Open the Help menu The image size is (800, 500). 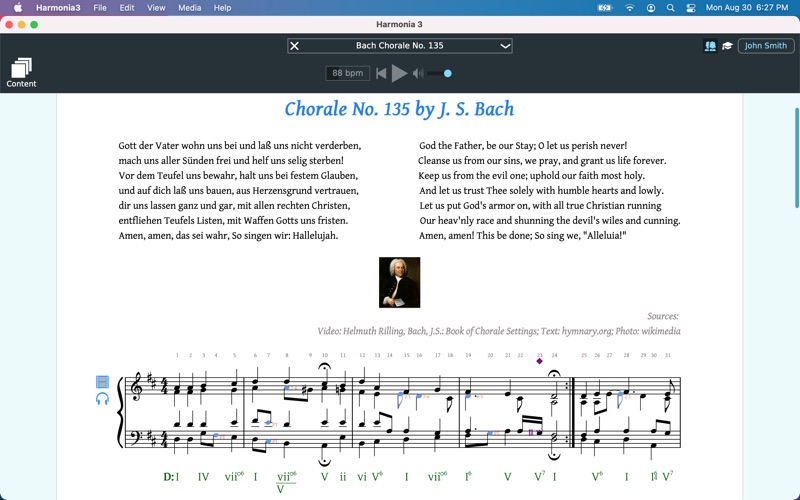tap(222, 8)
